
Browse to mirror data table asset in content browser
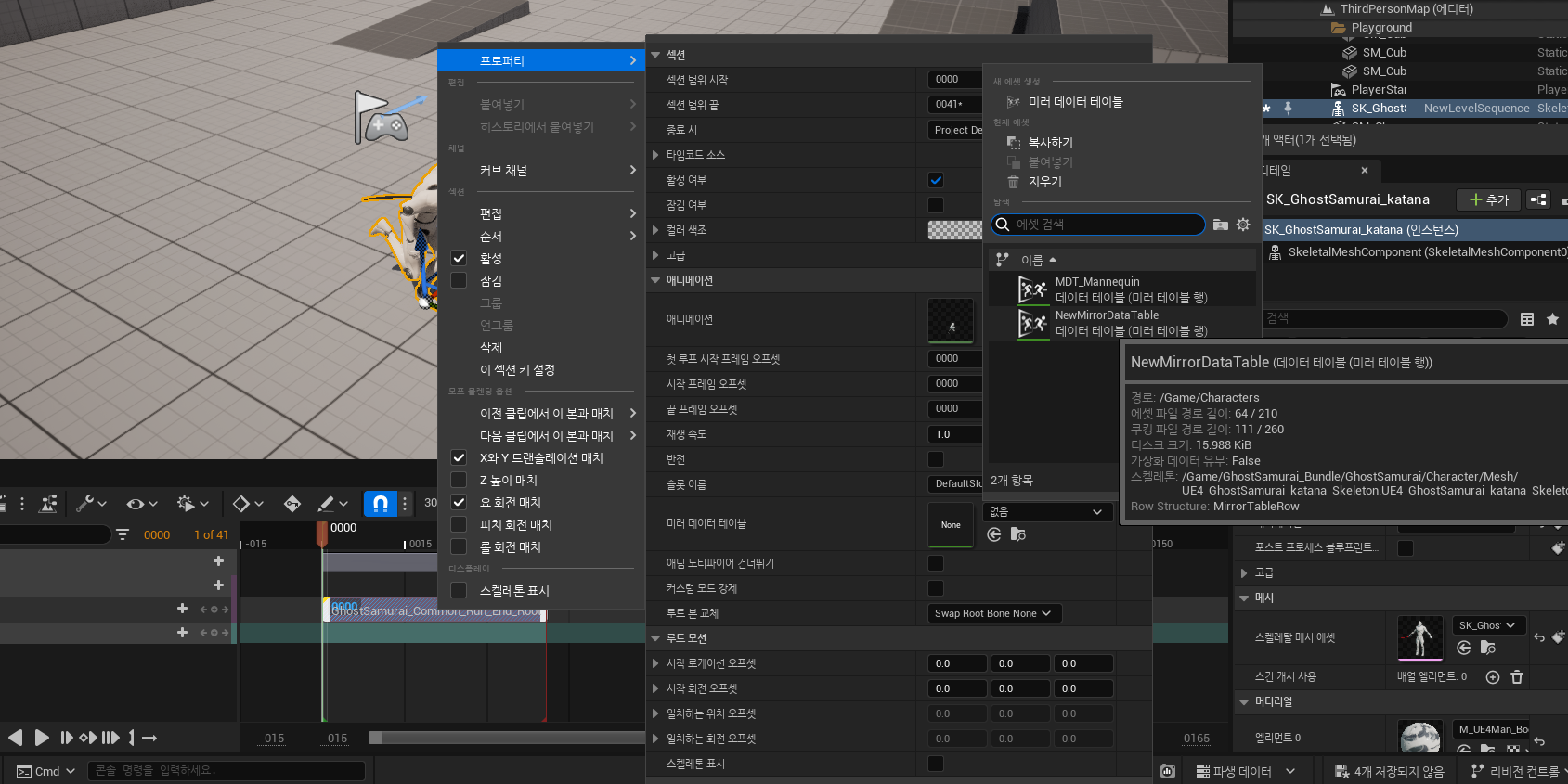point(1018,534)
